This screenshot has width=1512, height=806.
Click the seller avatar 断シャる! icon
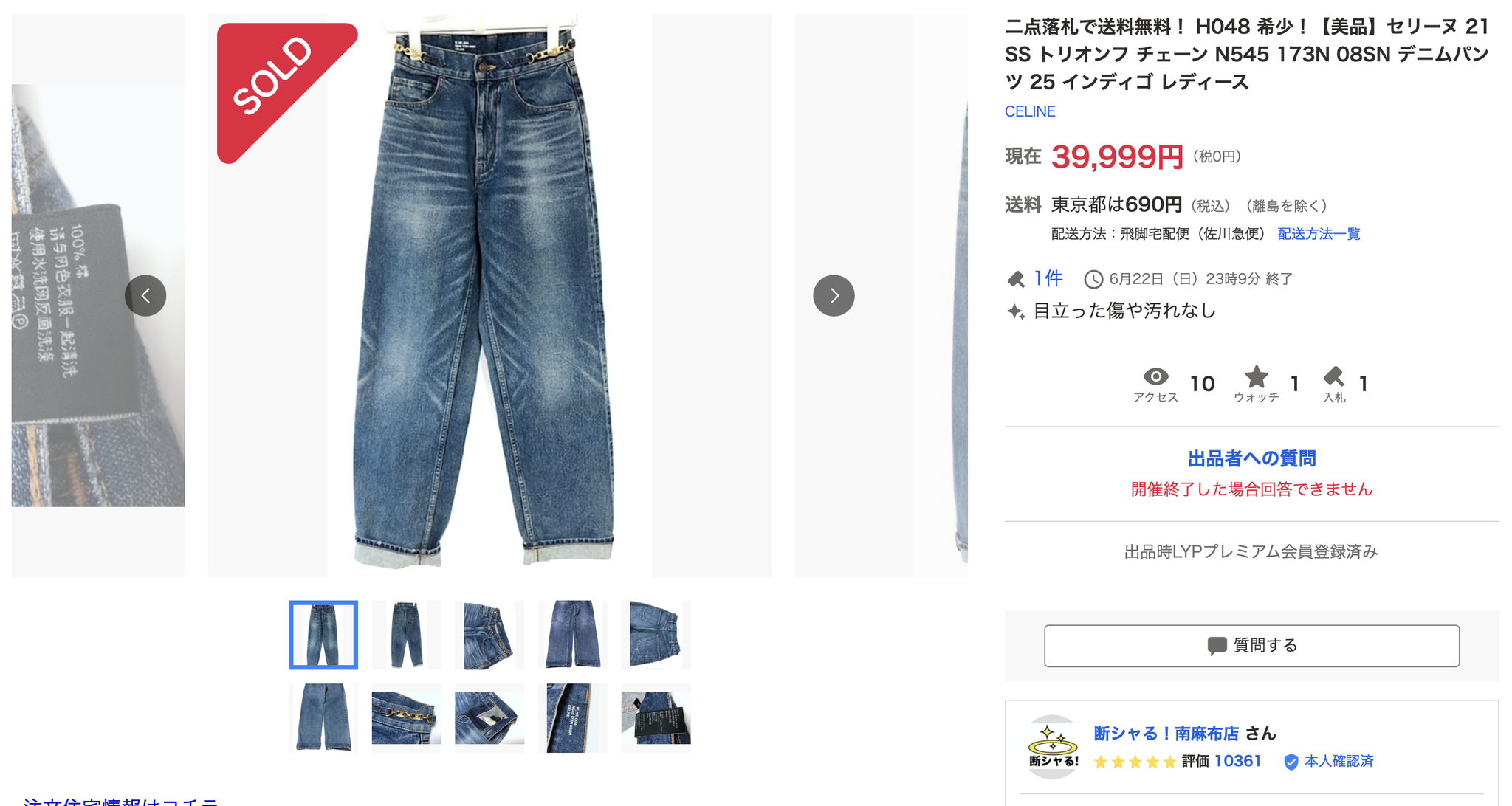tap(1054, 747)
